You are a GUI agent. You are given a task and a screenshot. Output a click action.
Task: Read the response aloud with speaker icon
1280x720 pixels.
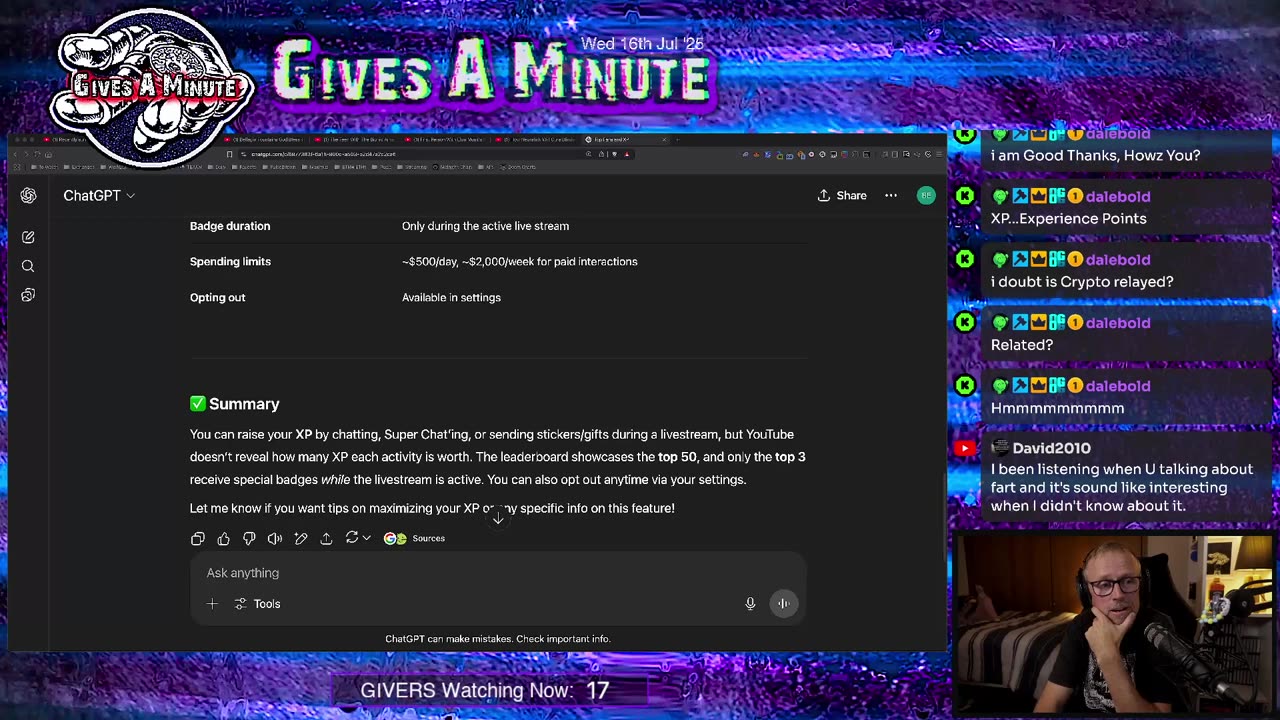coord(275,538)
